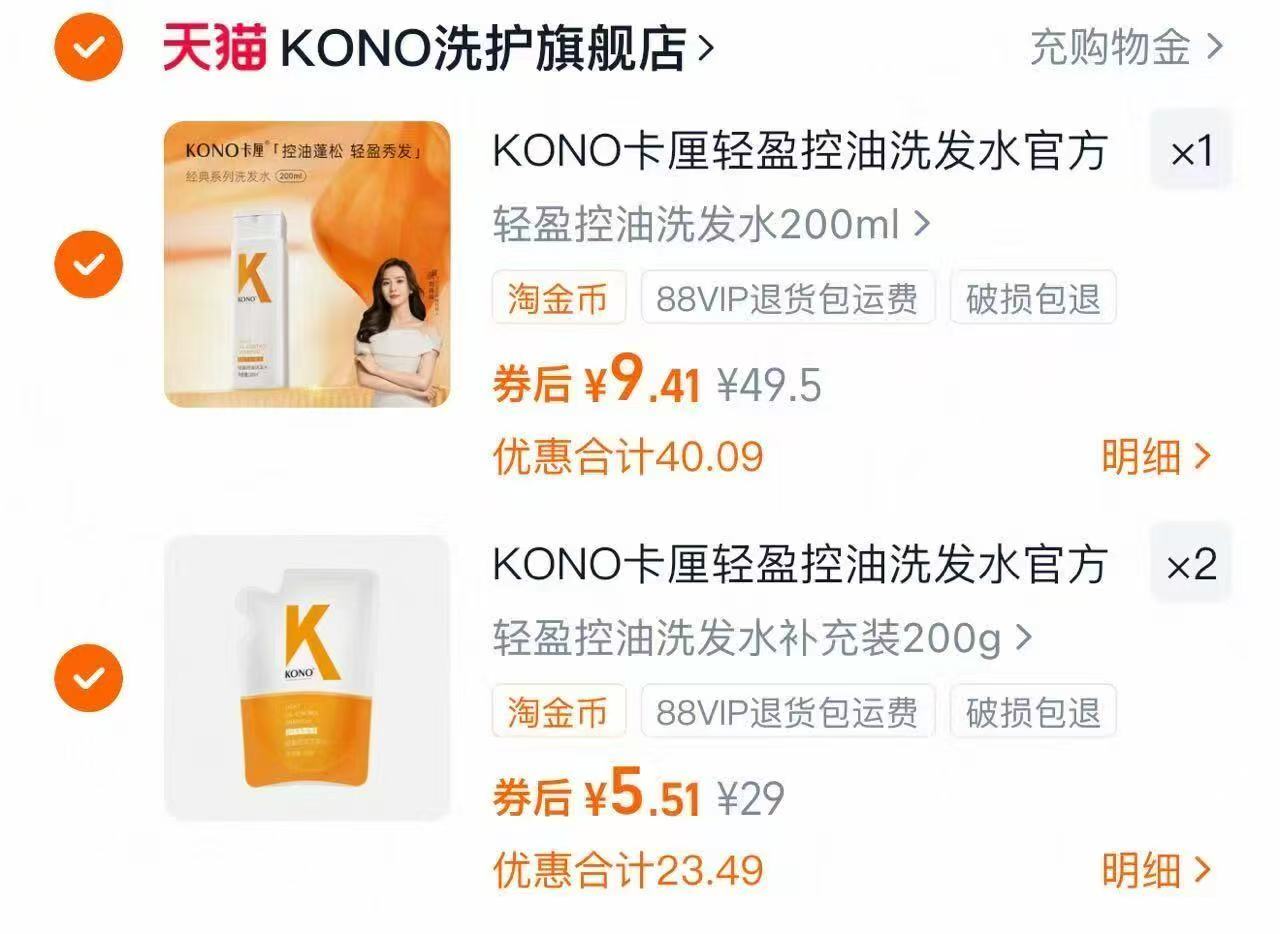Tap 破损包退 tag on refill product
The width and height of the screenshot is (1280, 934).
pyautogui.click(x=1032, y=711)
